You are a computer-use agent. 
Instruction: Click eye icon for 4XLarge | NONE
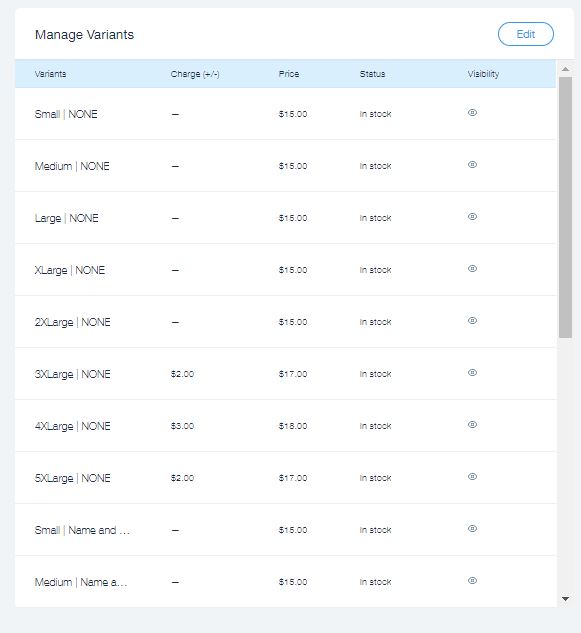pyautogui.click(x=472, y=425)
